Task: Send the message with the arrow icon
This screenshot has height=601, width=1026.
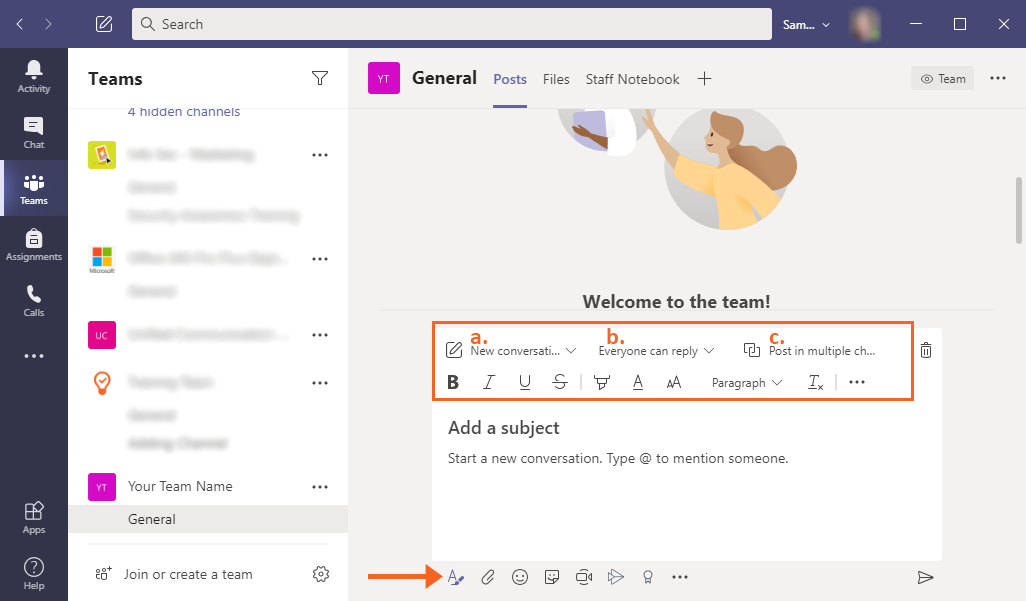Action: (926, 577)
